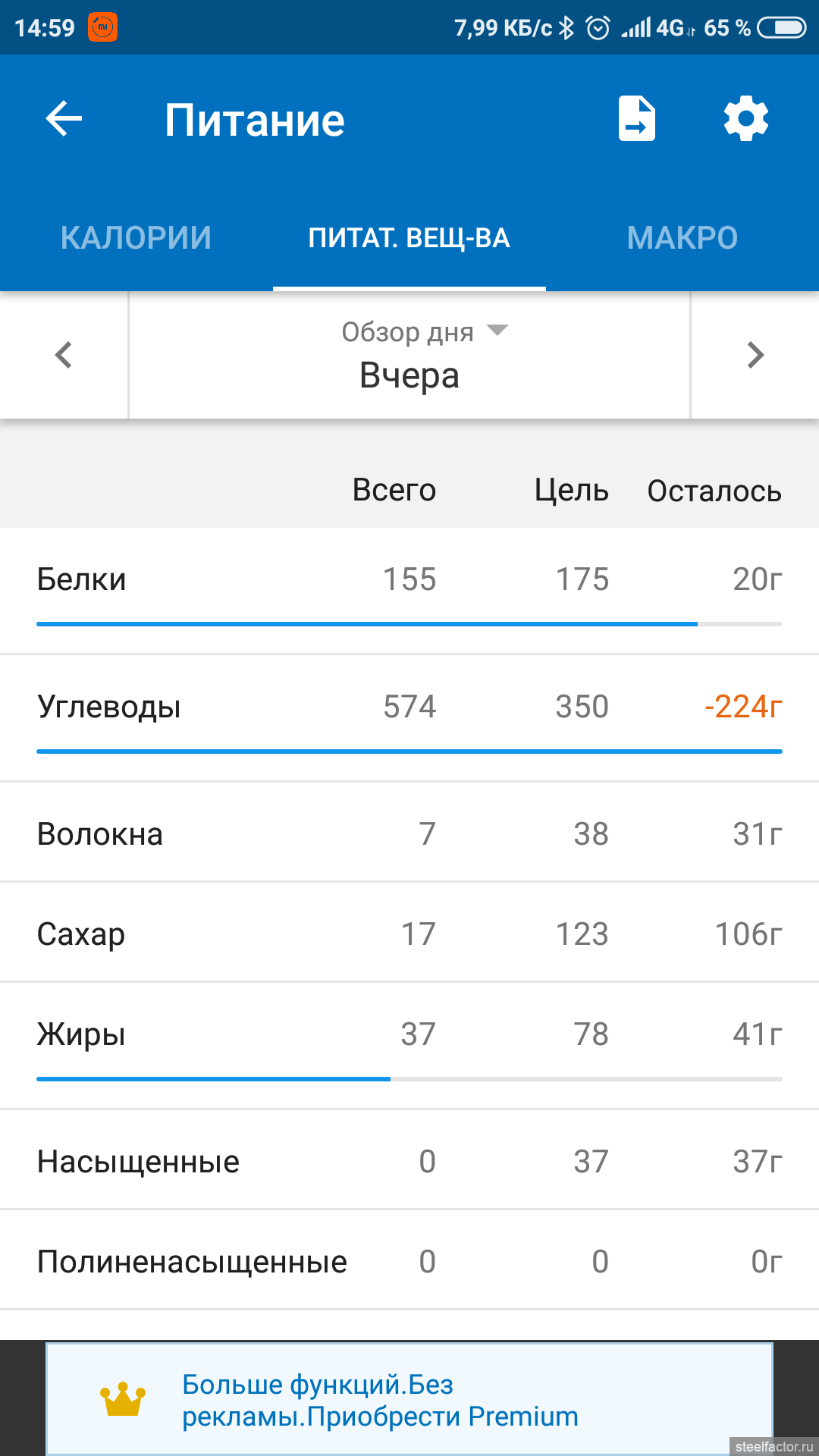Switch to the КАЛОРИИ tab
Image resolution: width=819 pixels, height=1456 pixels.
tap(136, 238)
